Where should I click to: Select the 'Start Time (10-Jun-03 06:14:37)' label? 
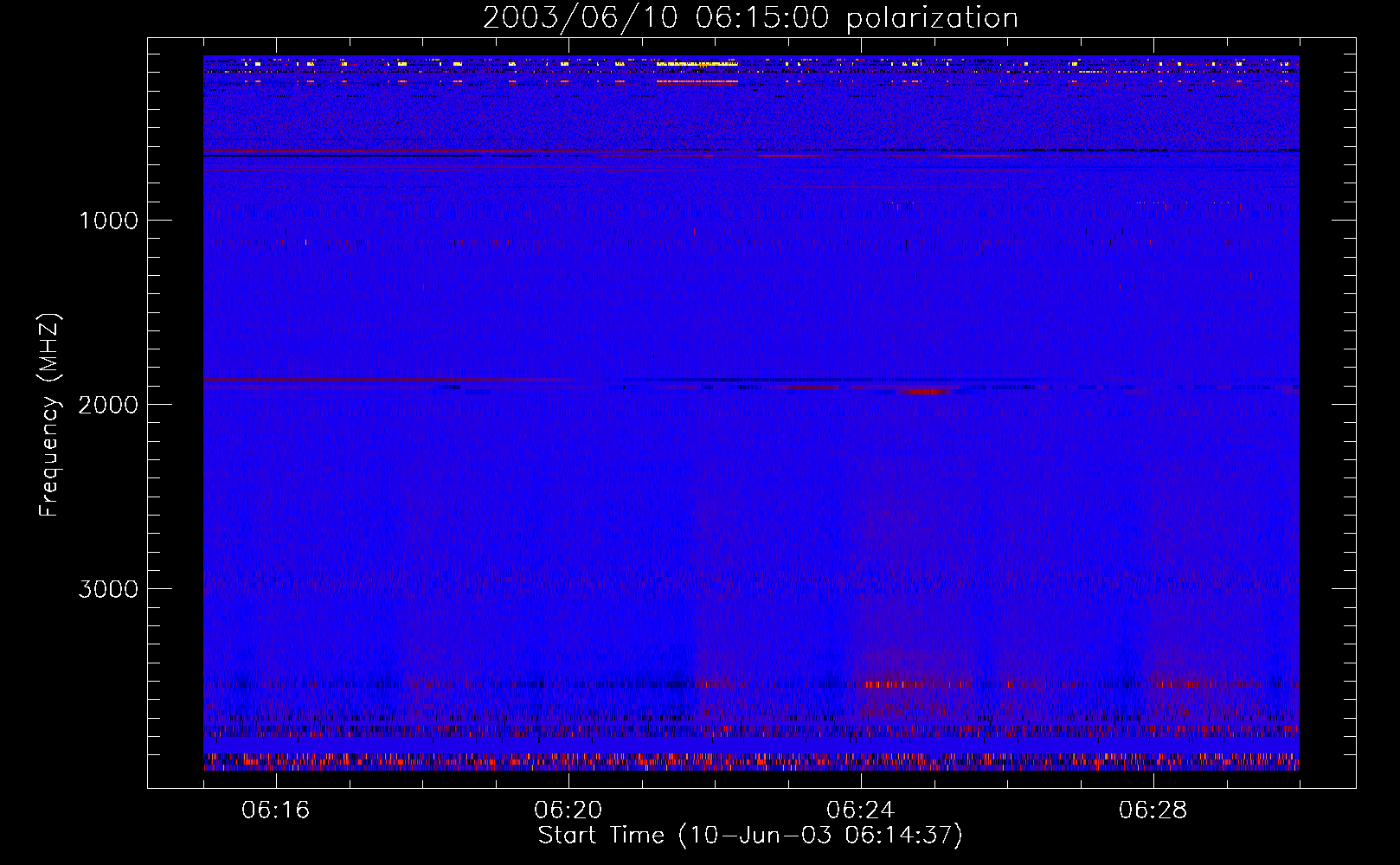coord(750,836)
